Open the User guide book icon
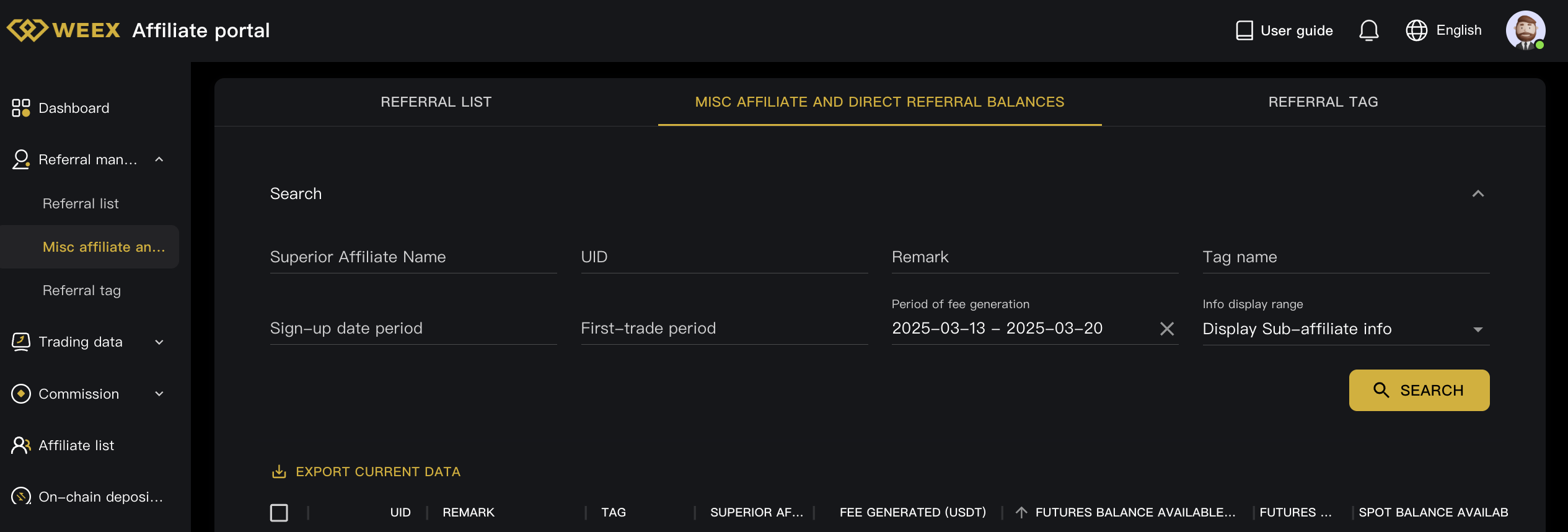The height and width of the screenshot is (532, 1568). click(x=1244, y=30)
